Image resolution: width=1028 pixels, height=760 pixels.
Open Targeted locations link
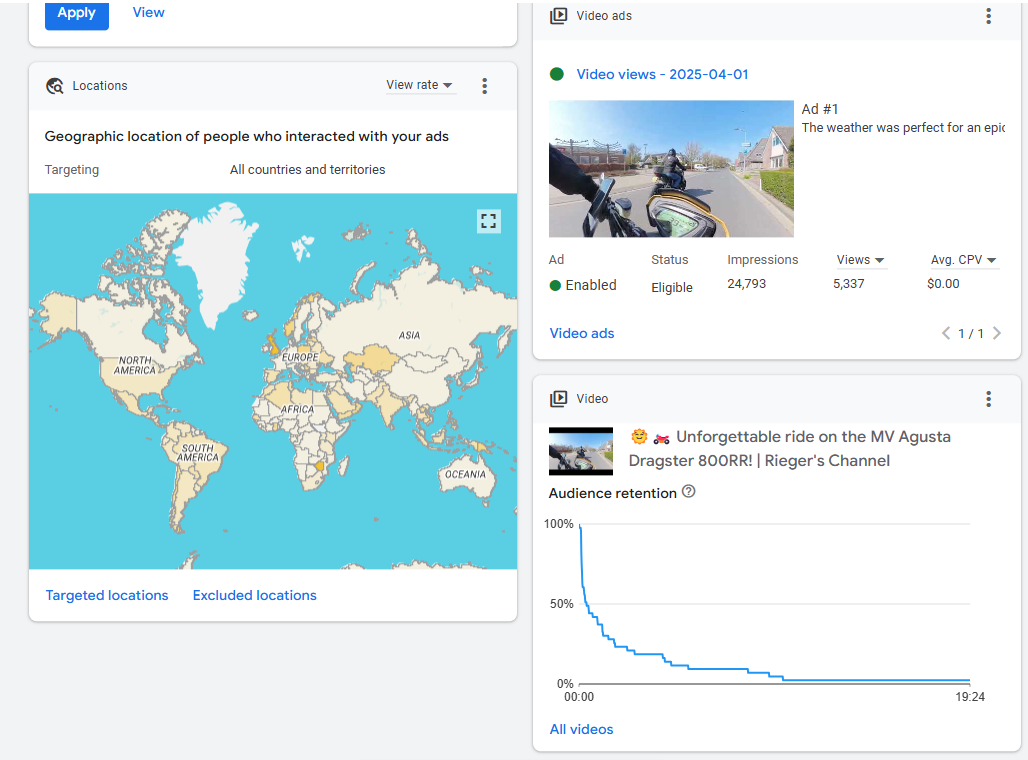tap(107, 595)
